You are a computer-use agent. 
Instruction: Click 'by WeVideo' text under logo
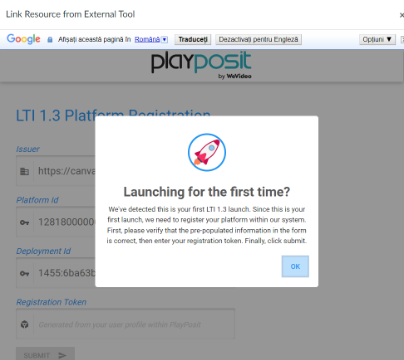coord(235,76)
